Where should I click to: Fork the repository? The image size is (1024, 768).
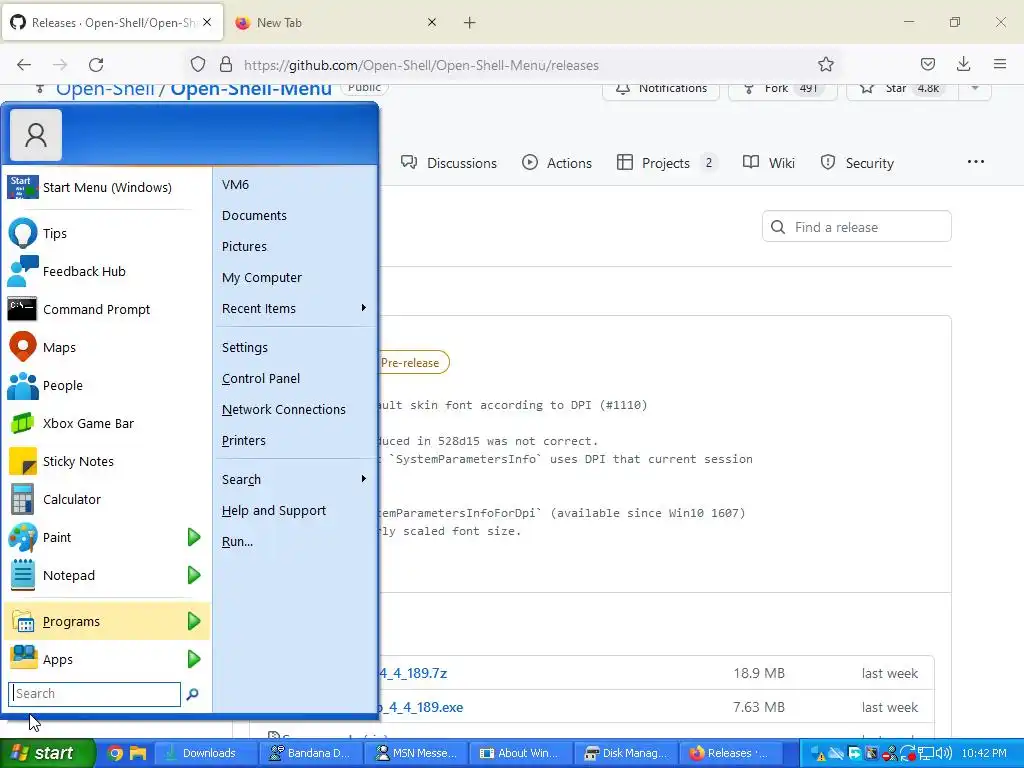click(x=783, y=88)
